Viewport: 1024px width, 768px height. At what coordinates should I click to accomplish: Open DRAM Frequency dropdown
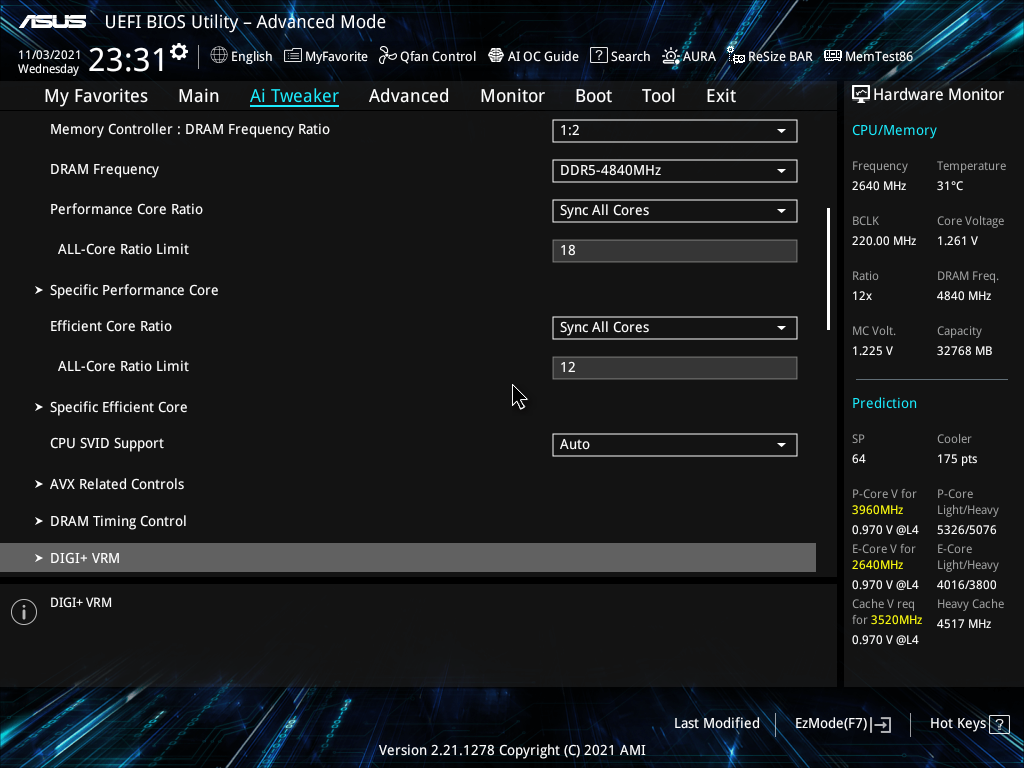click(x=675, y=170)
